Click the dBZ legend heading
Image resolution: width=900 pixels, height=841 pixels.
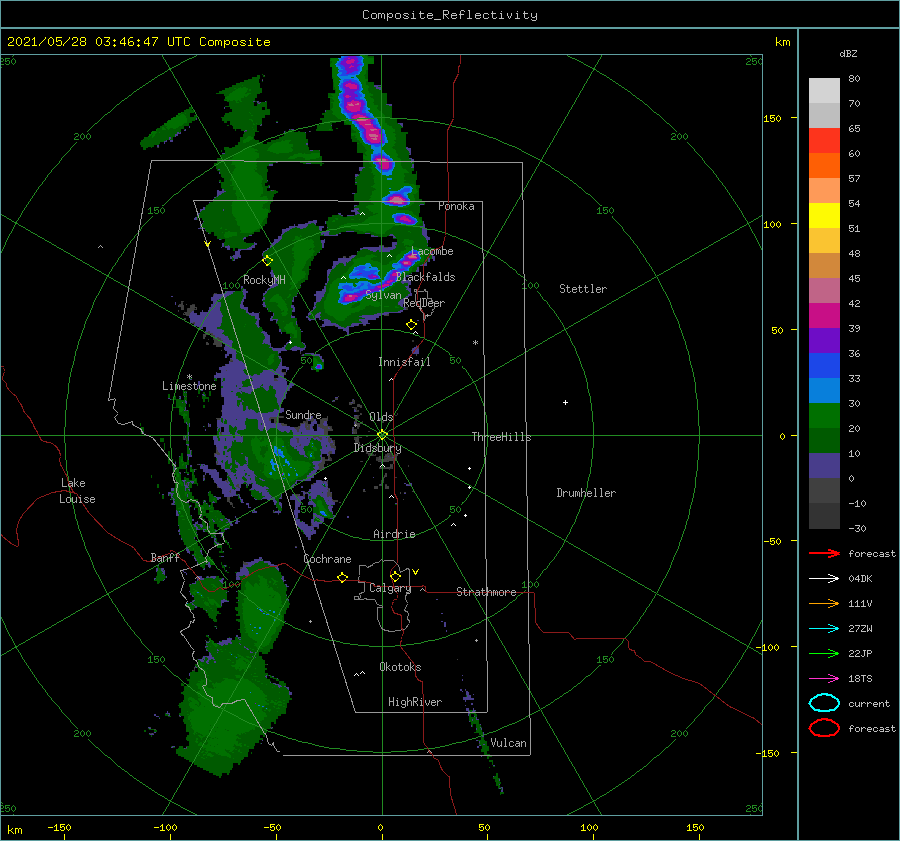848,53
